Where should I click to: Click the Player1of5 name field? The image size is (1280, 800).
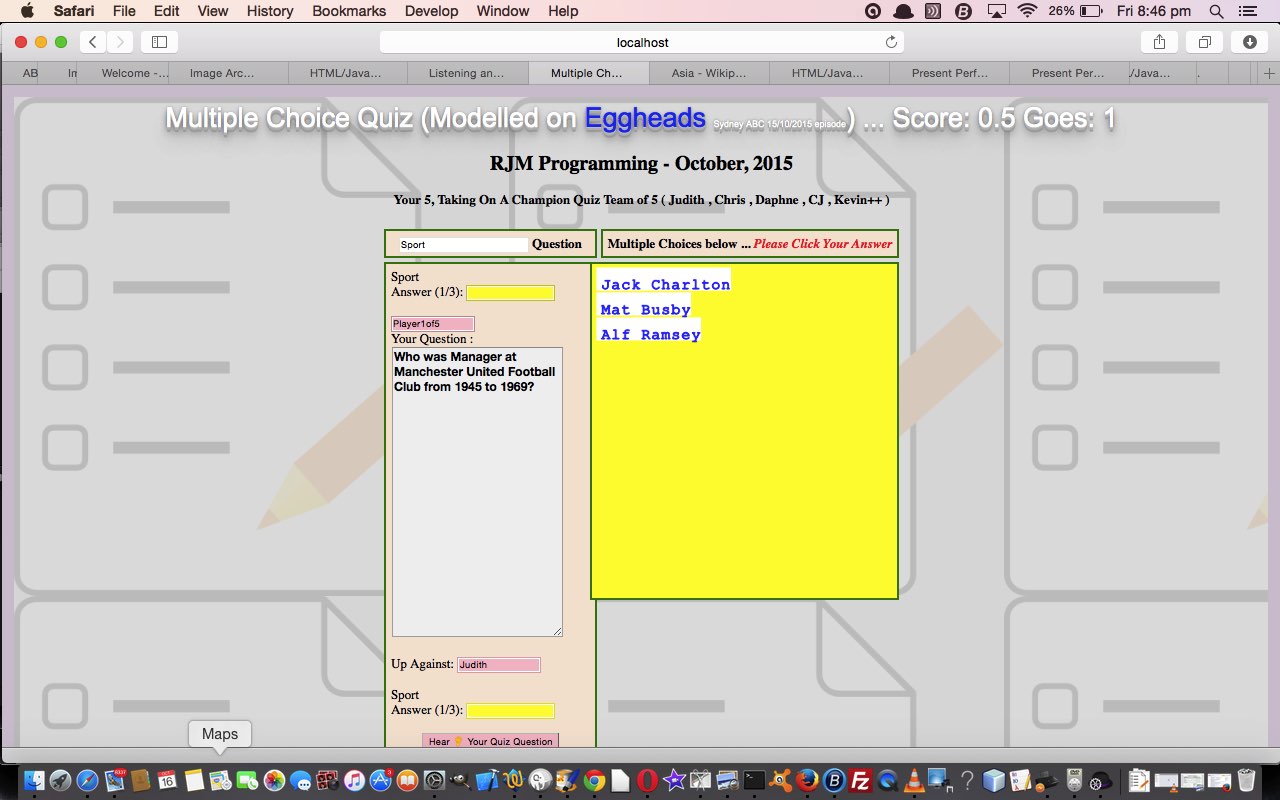click(432, 324)
